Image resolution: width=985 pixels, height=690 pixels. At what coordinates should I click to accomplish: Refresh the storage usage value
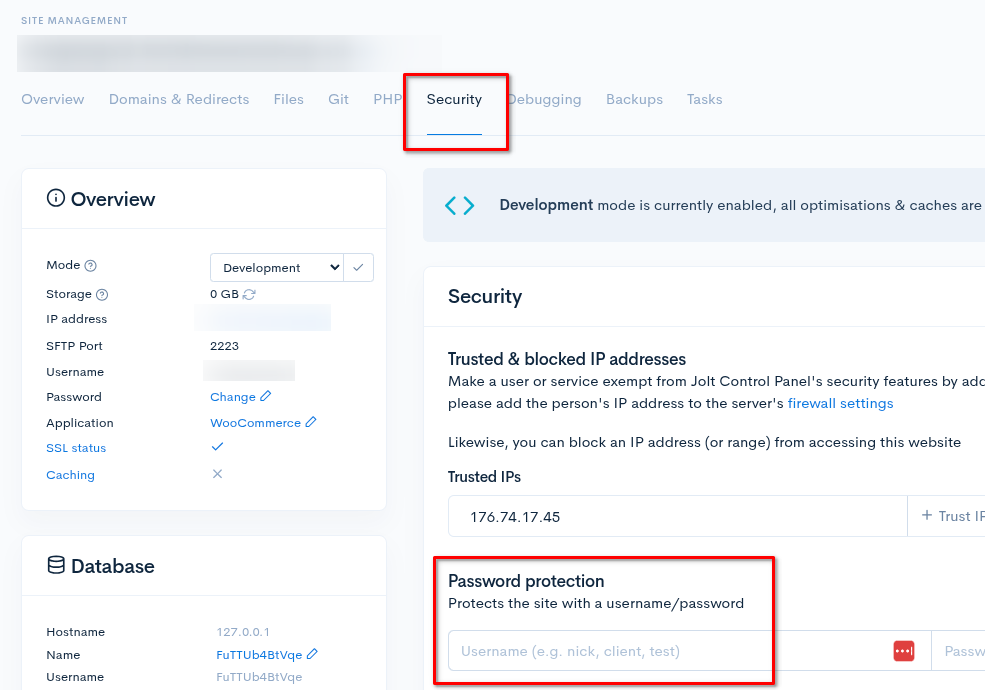[x=249, y=295]
